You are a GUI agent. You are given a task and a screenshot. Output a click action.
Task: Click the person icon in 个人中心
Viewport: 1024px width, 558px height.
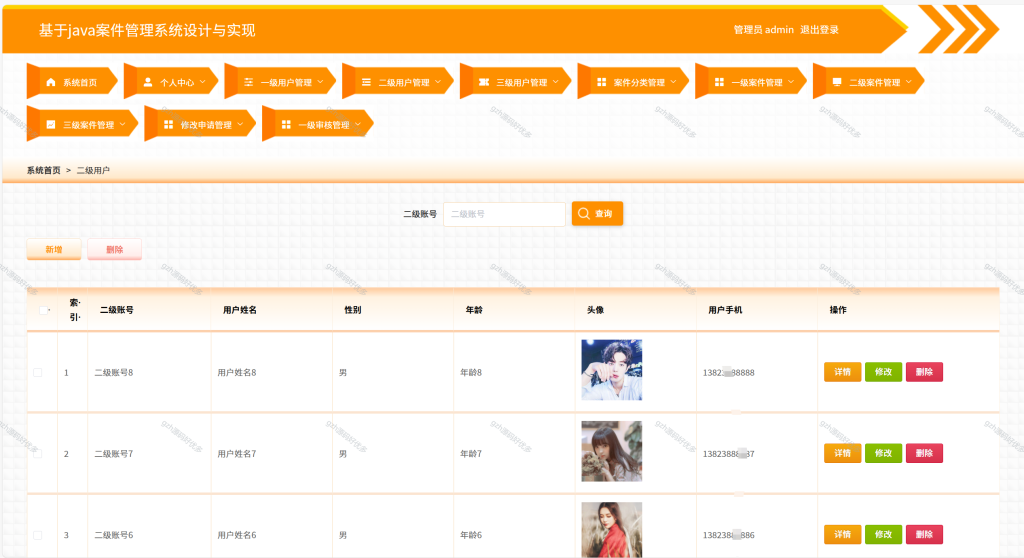tap(148, 82)
